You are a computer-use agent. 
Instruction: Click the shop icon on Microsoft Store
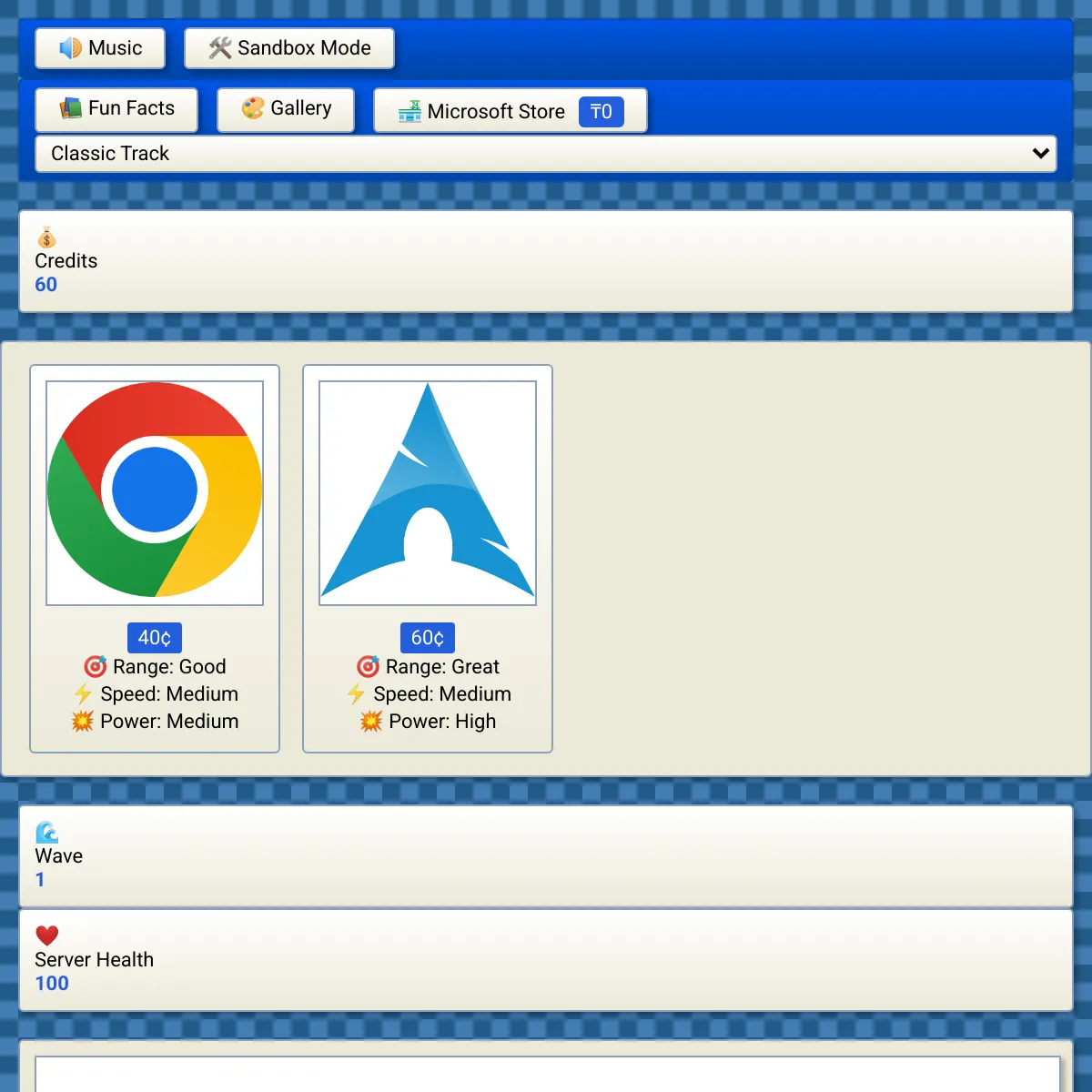(409, 112)
